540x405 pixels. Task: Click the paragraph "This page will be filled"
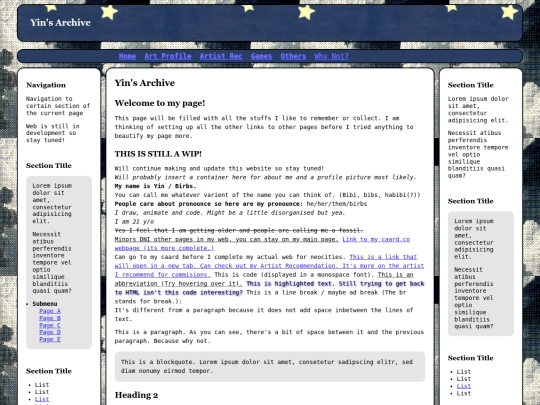[264, 127]
